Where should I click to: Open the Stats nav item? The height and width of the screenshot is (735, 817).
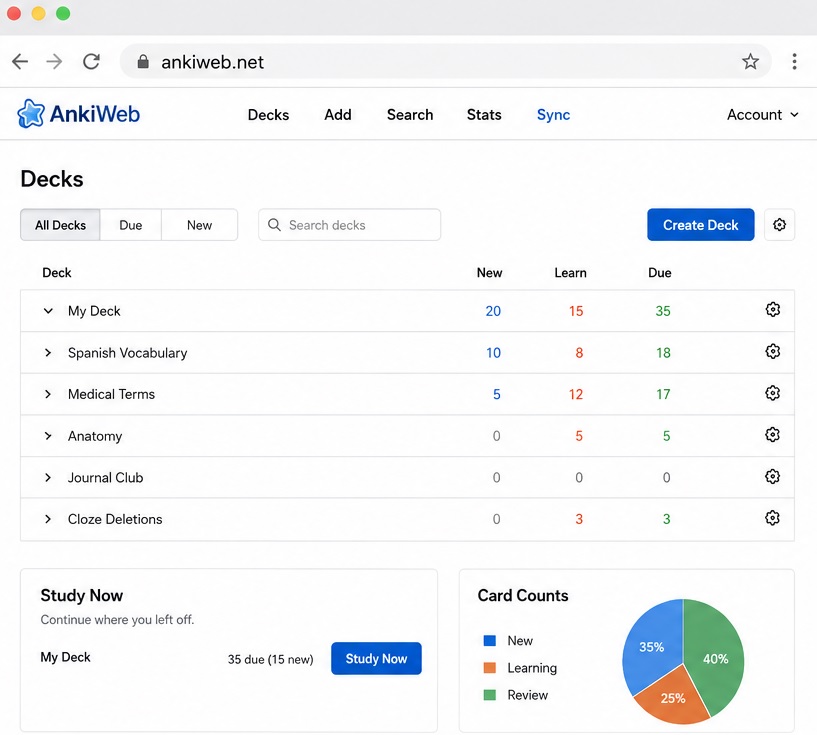[484, 115]
